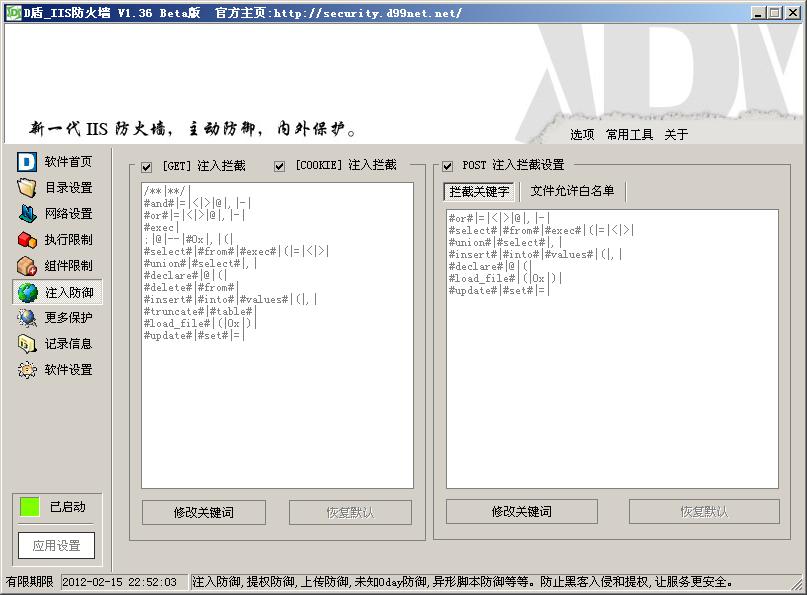The height and width of the screenshot is (595, 807).
Task: Open the 记录信息 log icon
Action: [27, 343]
